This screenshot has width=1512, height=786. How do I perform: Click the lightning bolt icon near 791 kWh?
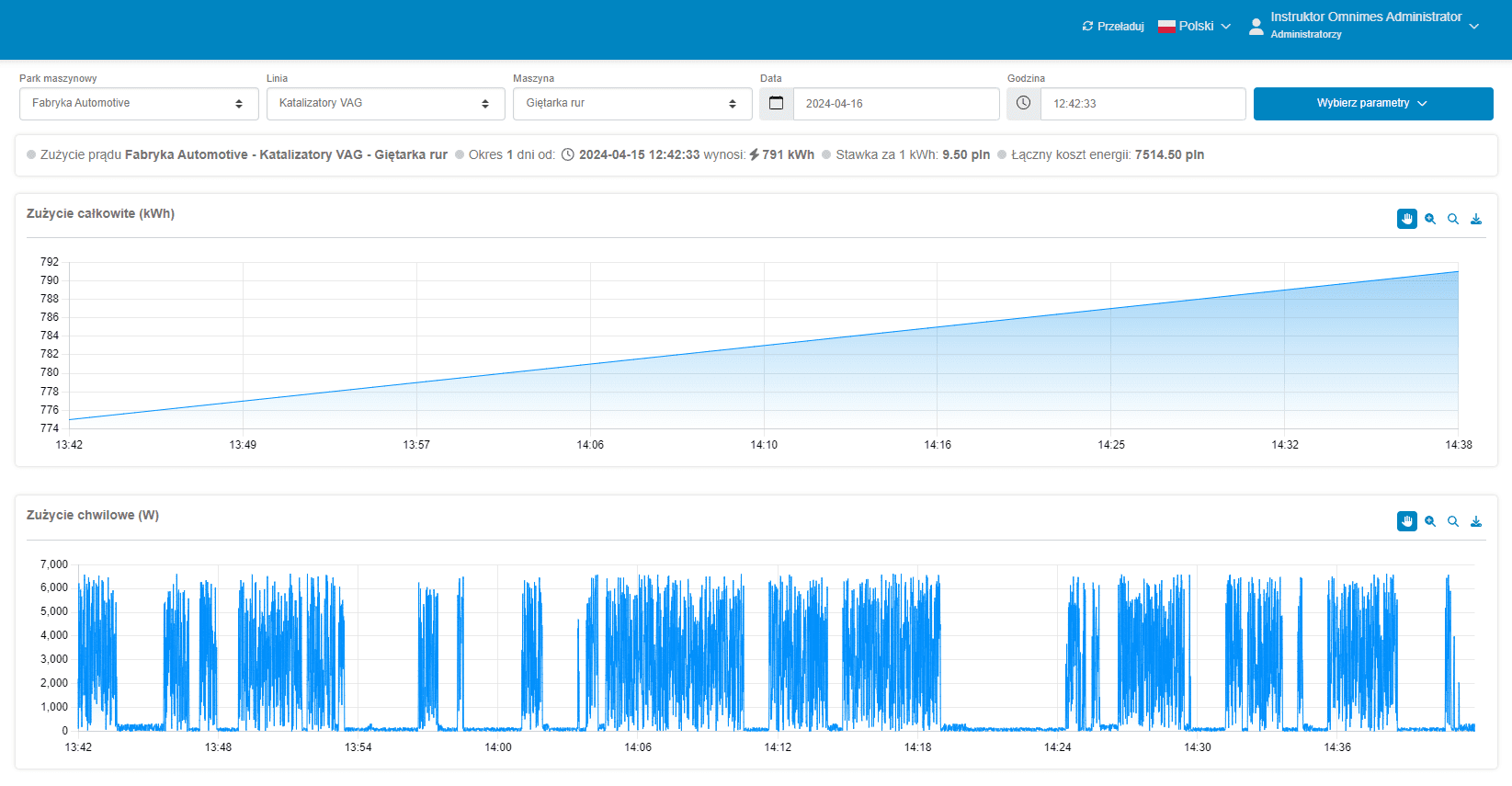(755, 154)
